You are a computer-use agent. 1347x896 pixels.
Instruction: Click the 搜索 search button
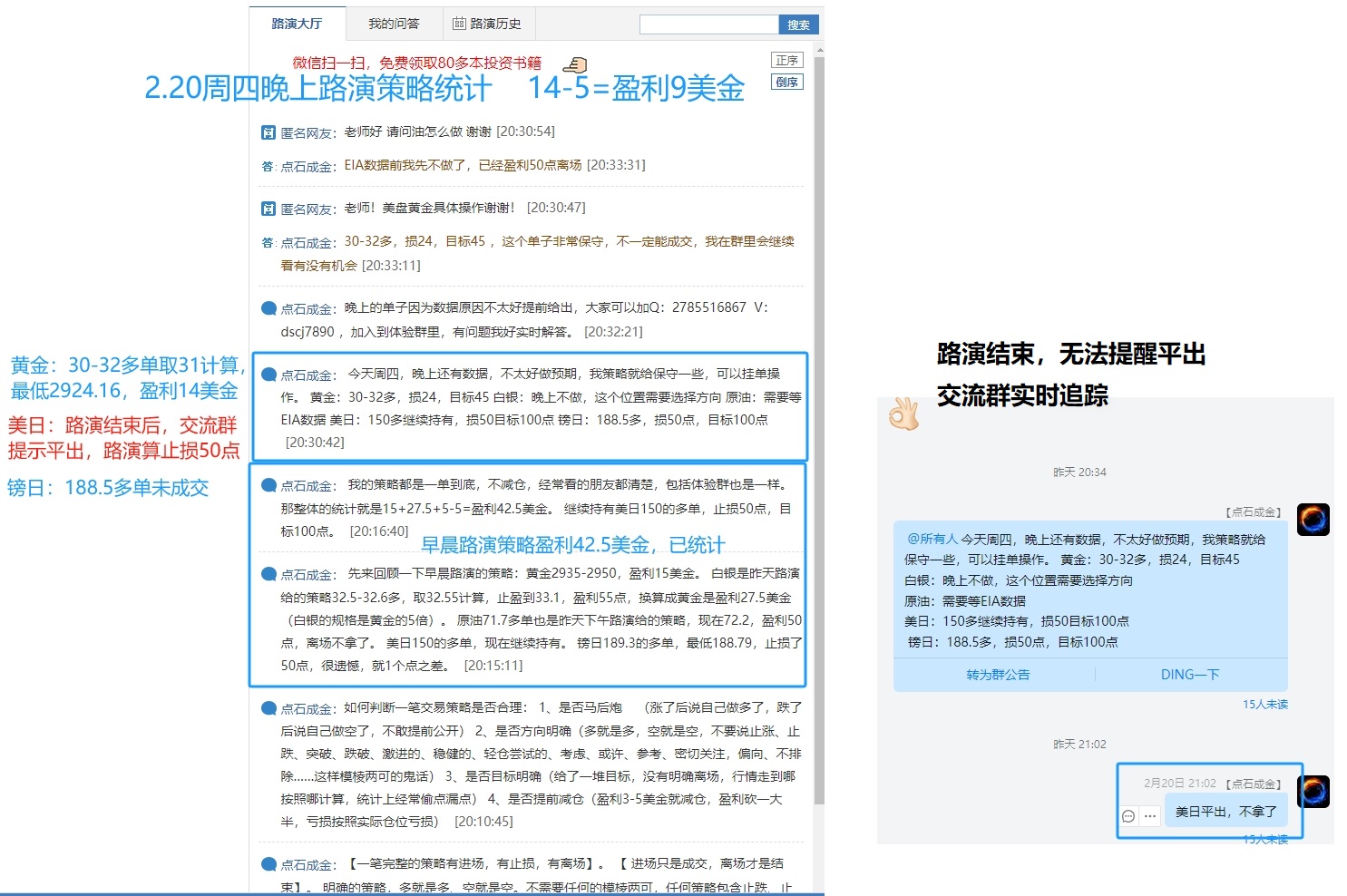[x=798, y=24]
